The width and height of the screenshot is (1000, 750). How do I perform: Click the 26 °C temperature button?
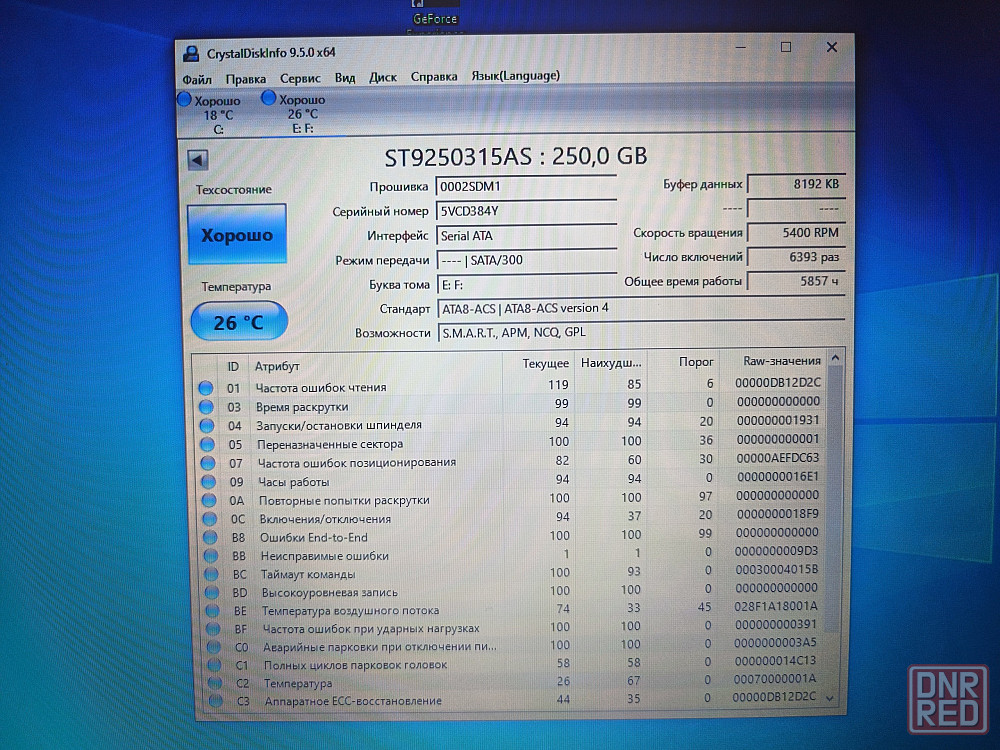239,322
